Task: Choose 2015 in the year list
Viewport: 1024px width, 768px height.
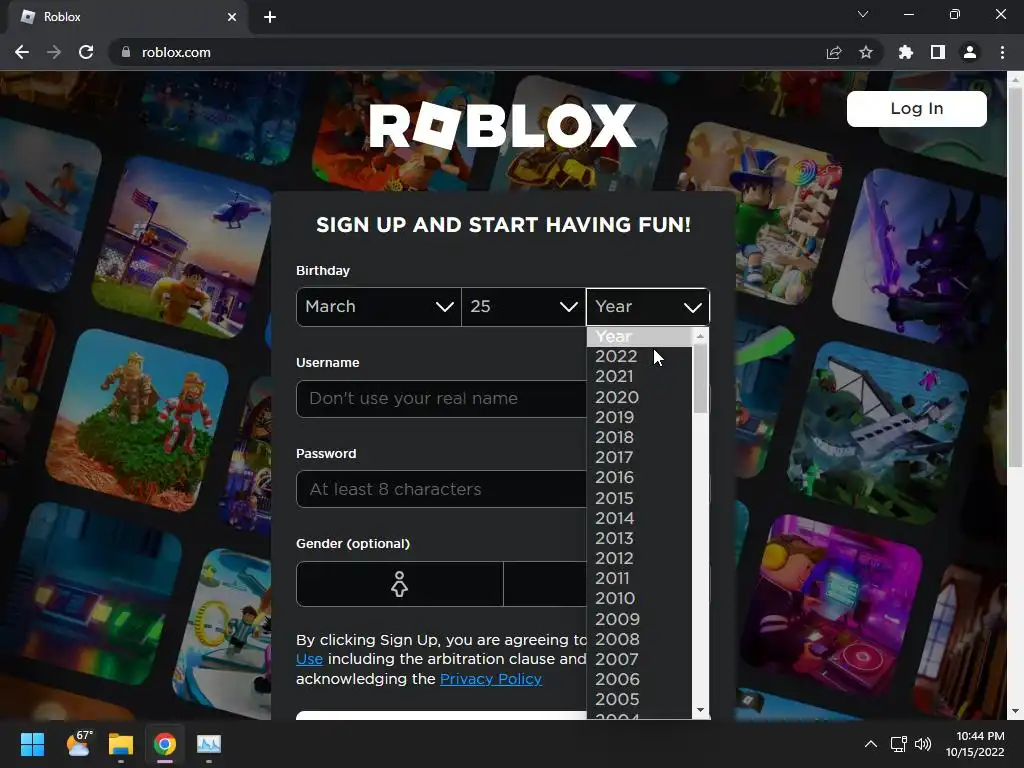Action: tap(639, 498)
